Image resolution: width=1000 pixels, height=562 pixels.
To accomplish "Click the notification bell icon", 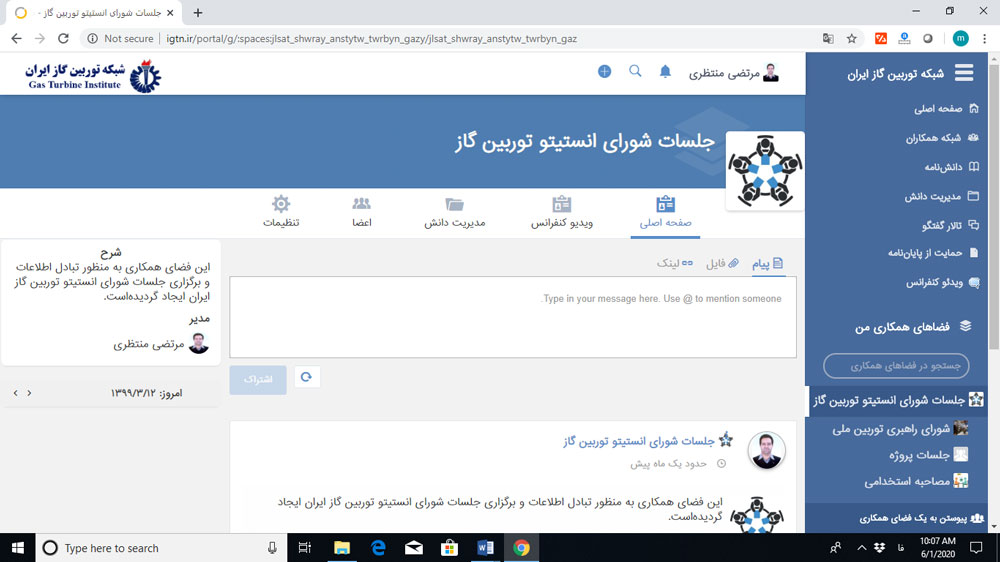I will [665, 72].
